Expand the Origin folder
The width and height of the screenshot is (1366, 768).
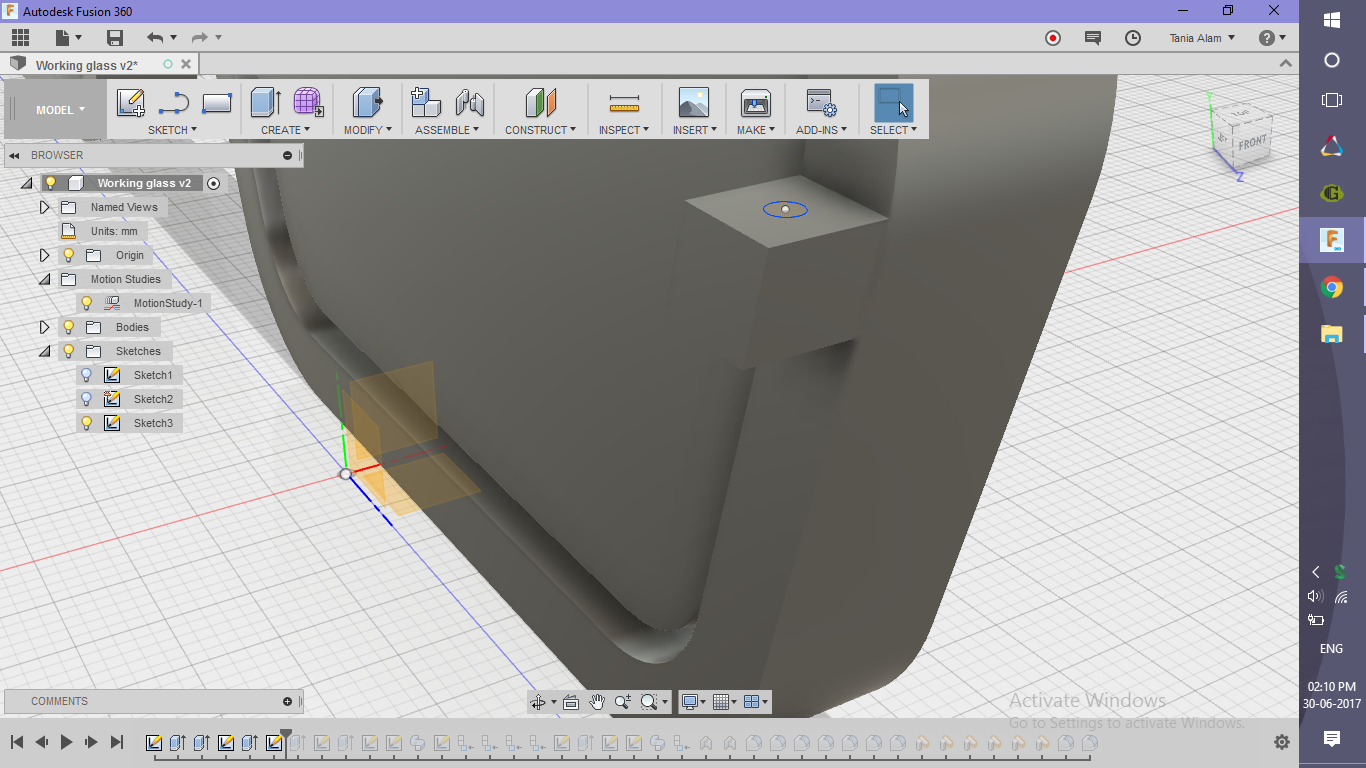44,255
